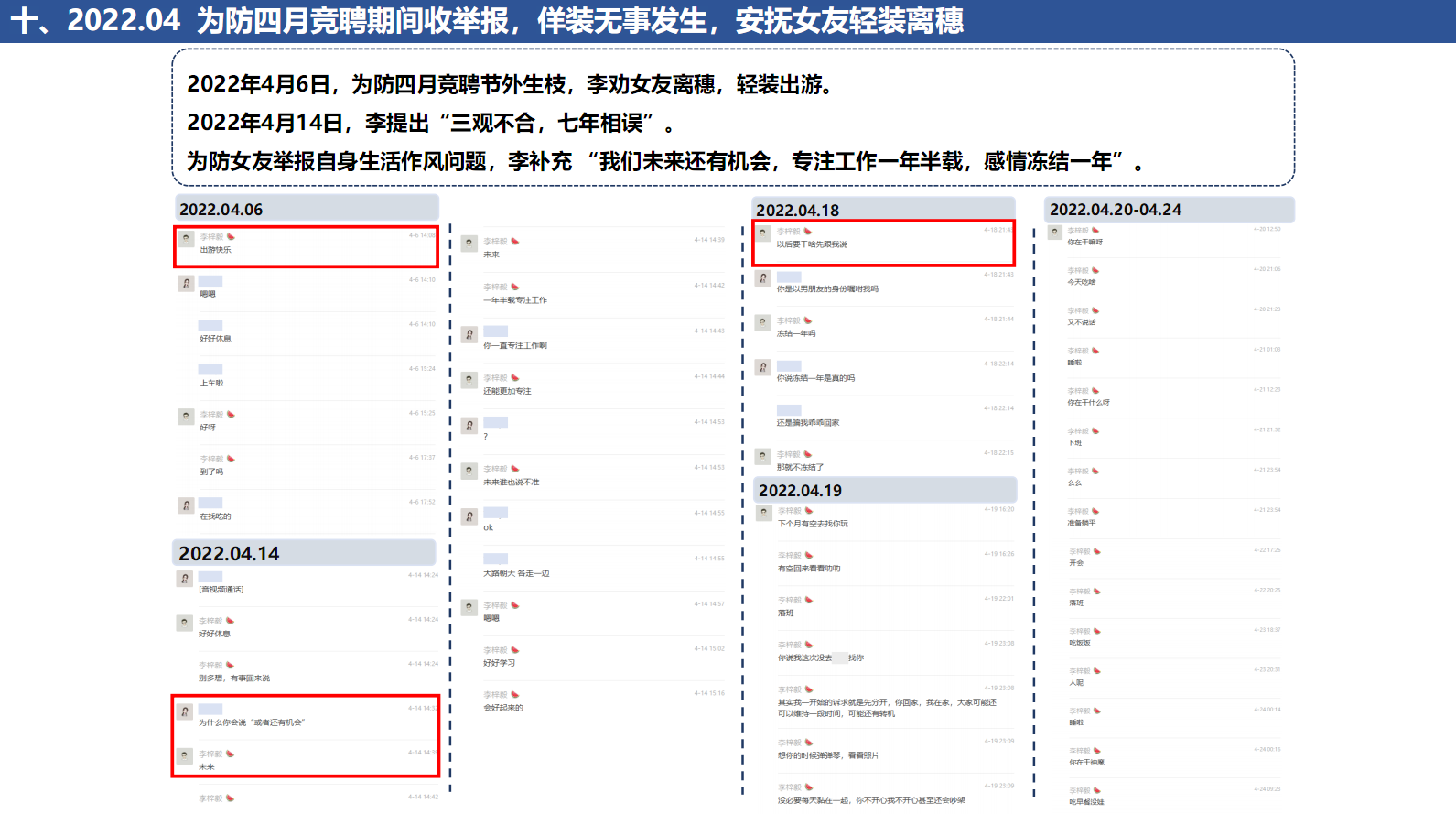Click the message '开会'
The image size is (1456, 814).
[x=1076, y=563]
